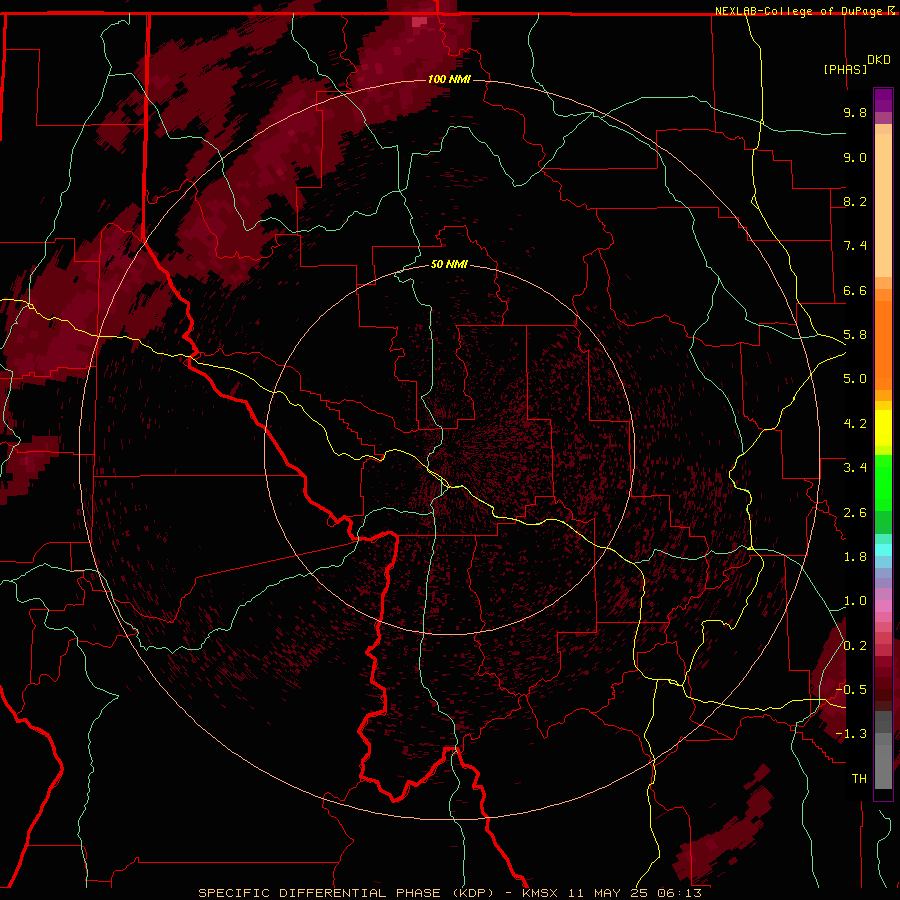Click the gray segment of the color bar

883,751
